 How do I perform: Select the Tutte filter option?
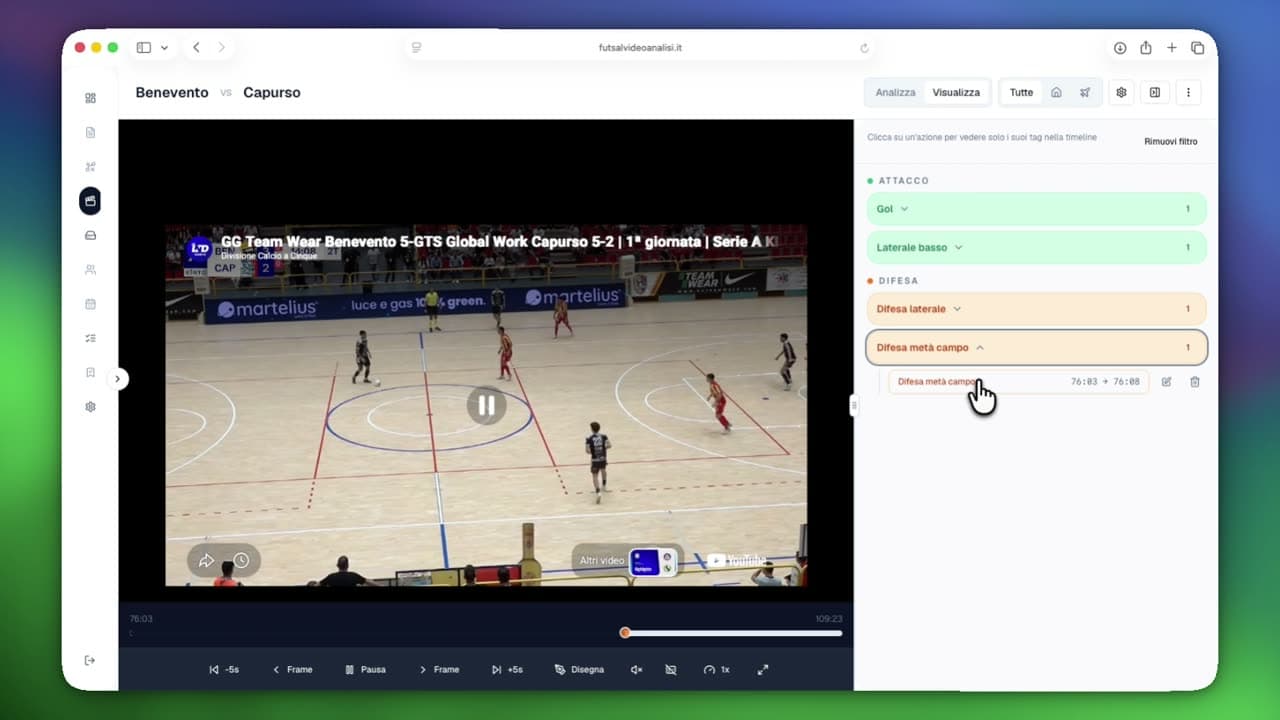pos(1021,92)
